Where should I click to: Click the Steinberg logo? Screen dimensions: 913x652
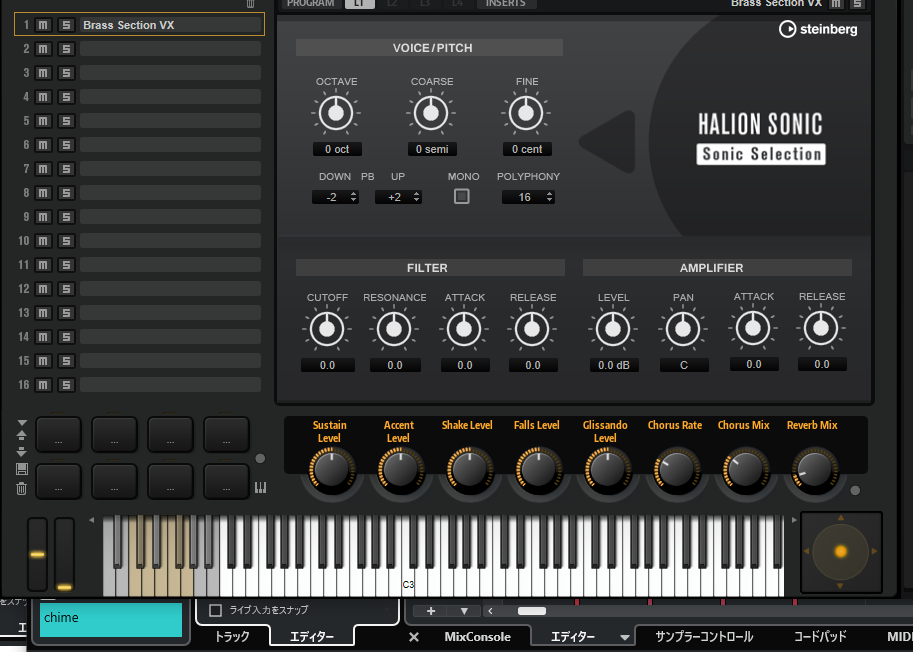coord(818,29)
